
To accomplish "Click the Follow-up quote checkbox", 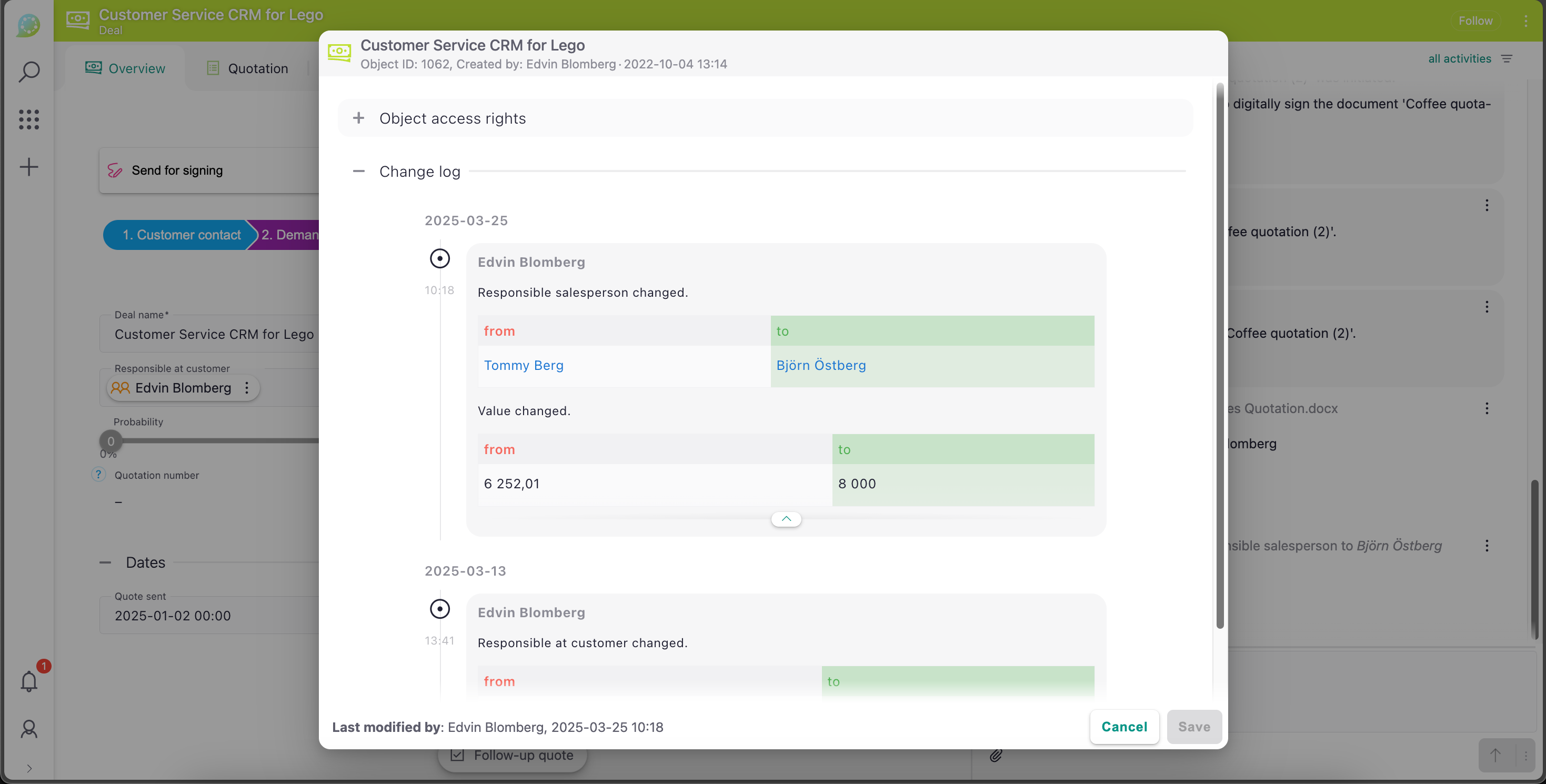I will pyautogui.click(x=457, y=755).
